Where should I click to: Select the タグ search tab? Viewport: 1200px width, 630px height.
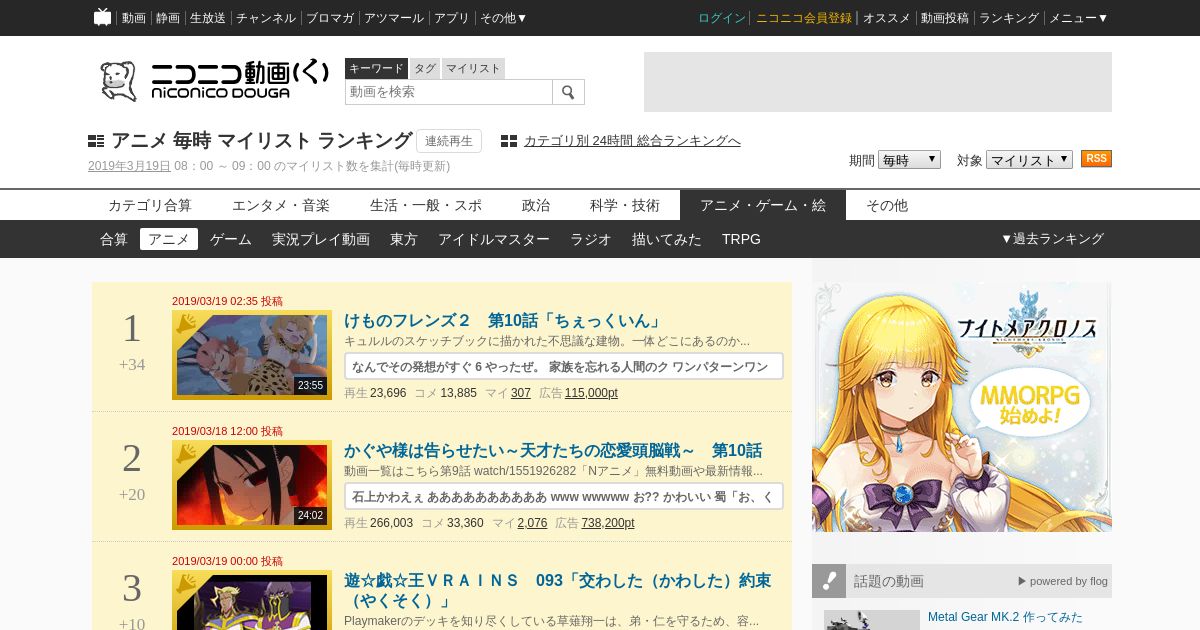click(425, 68)
